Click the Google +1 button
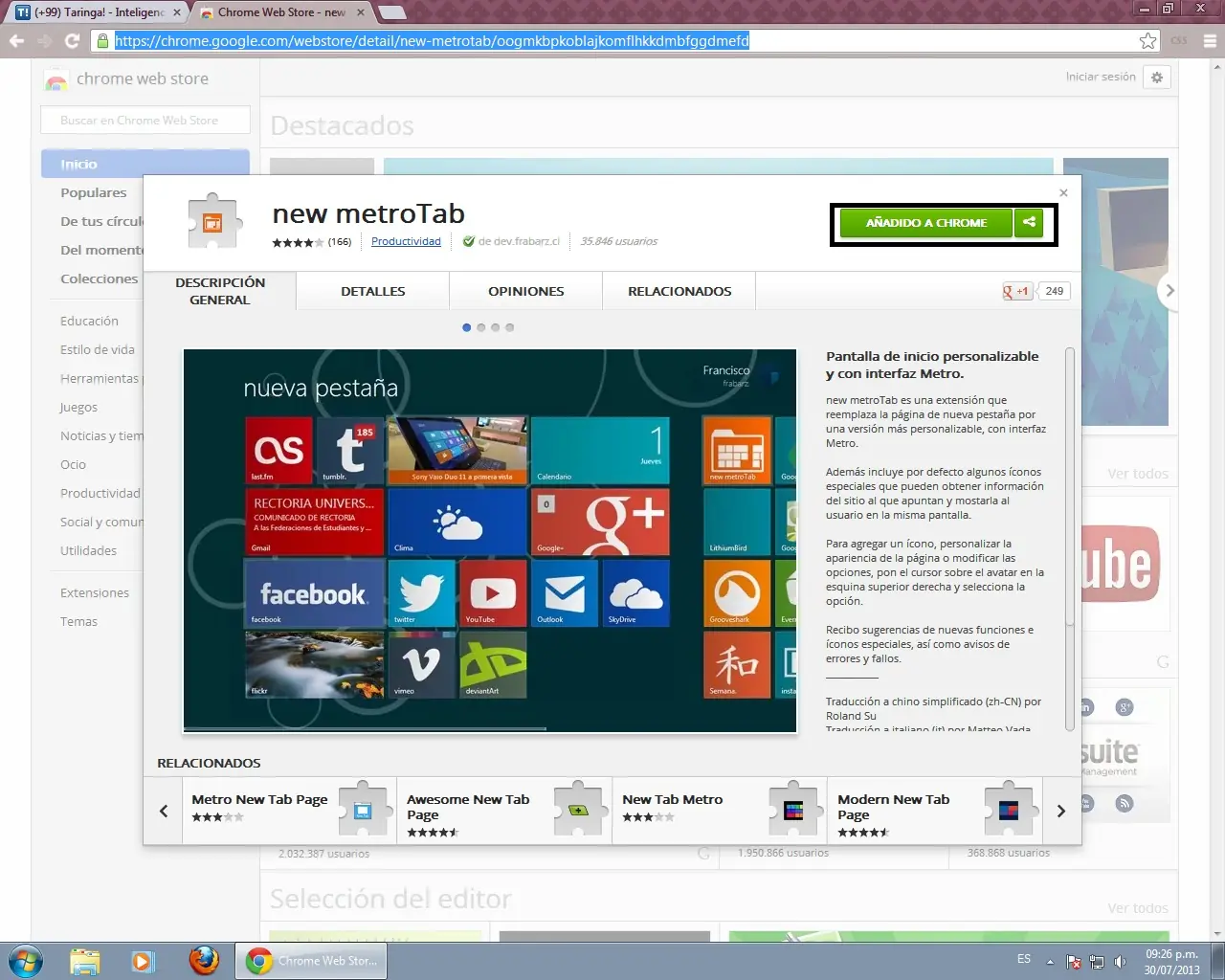 coord(1016,291)
